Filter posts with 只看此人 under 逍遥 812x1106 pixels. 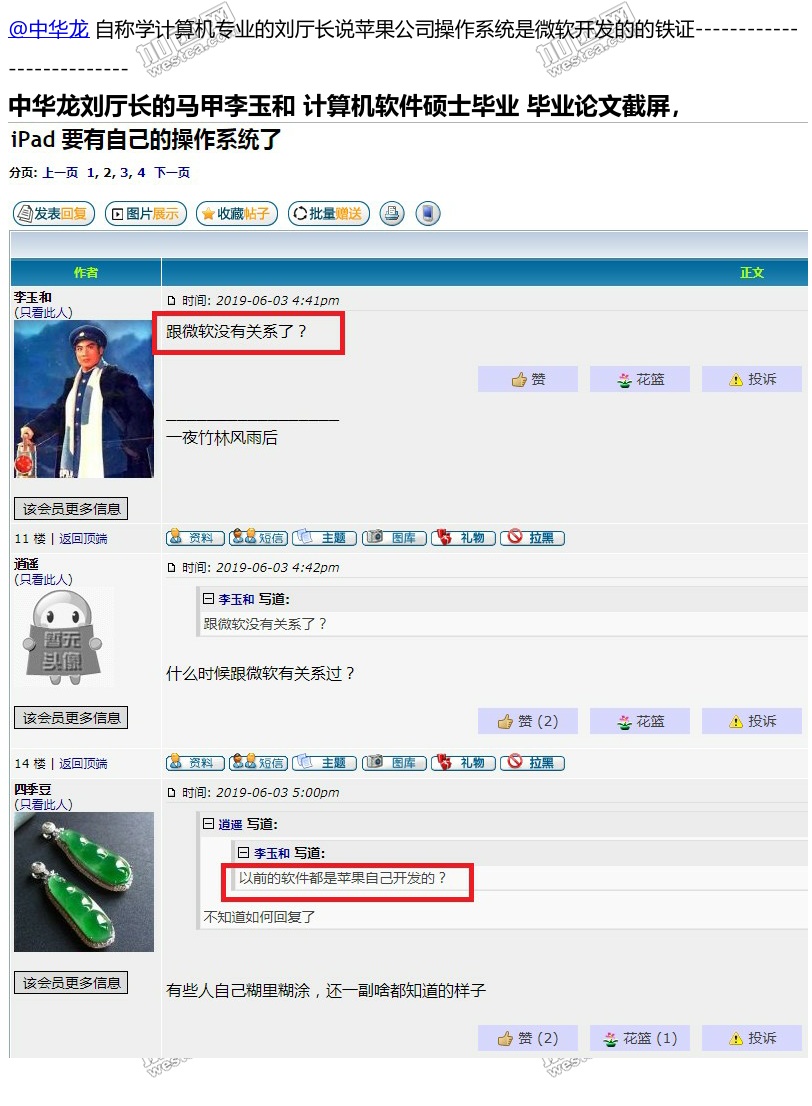44,579
